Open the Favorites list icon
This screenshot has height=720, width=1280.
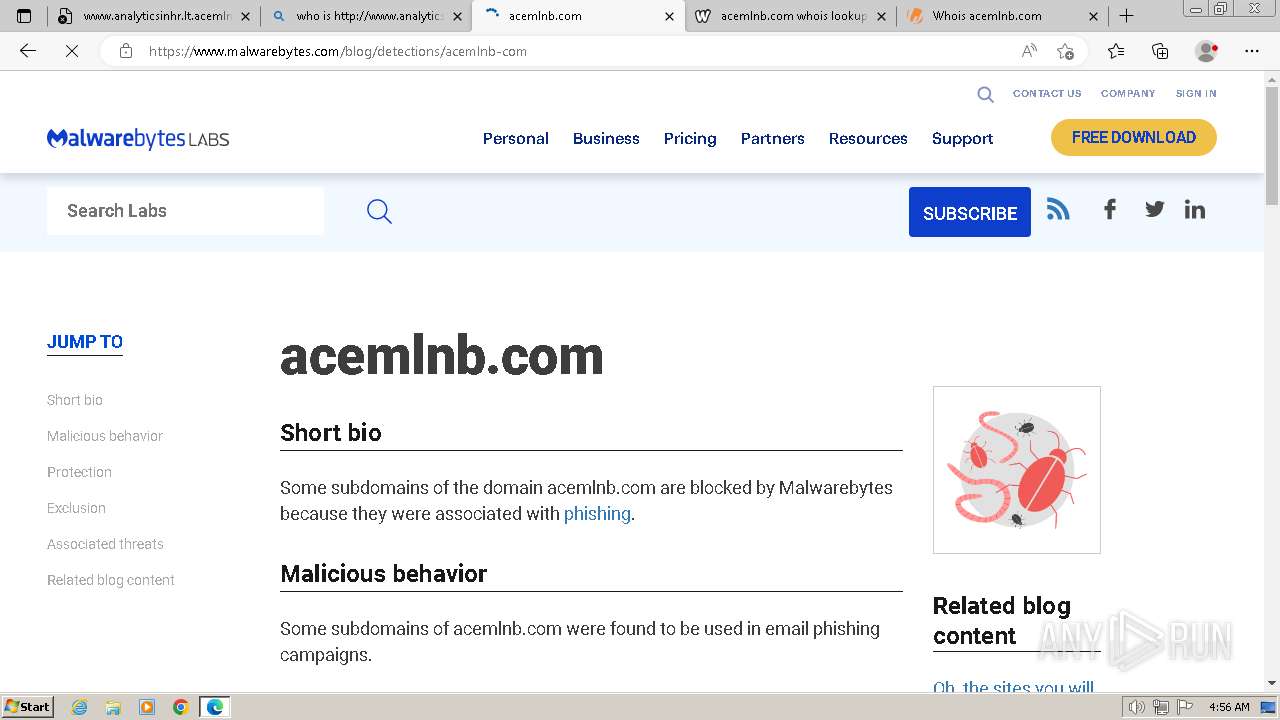pos(1116,51)
